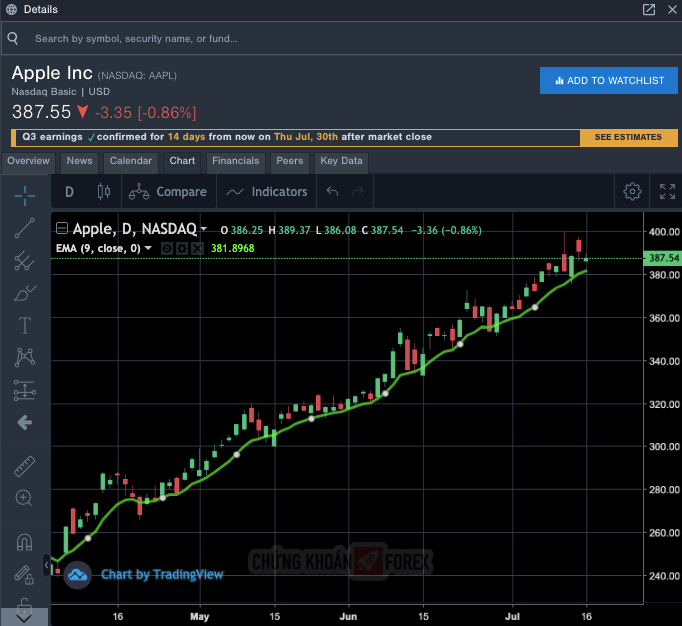Click the Jul label on time axis

coord(512,616)
